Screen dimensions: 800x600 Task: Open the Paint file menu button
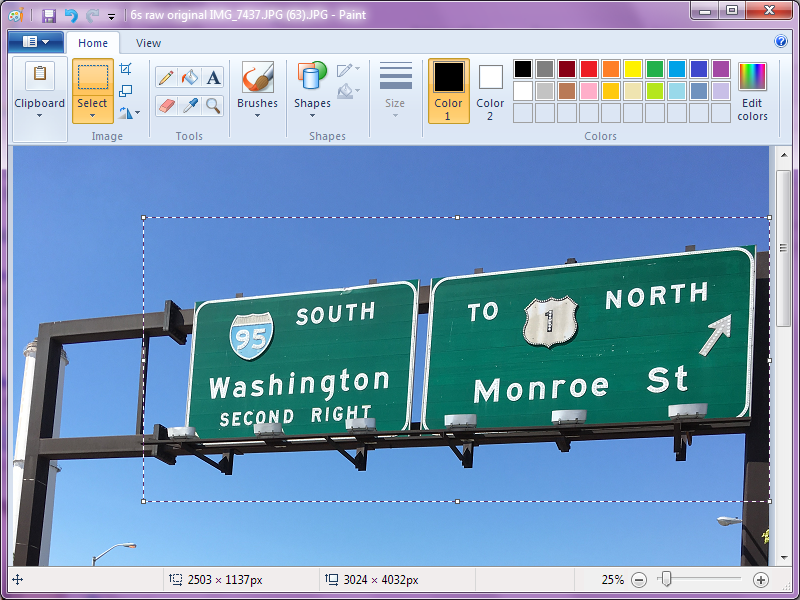36,42
